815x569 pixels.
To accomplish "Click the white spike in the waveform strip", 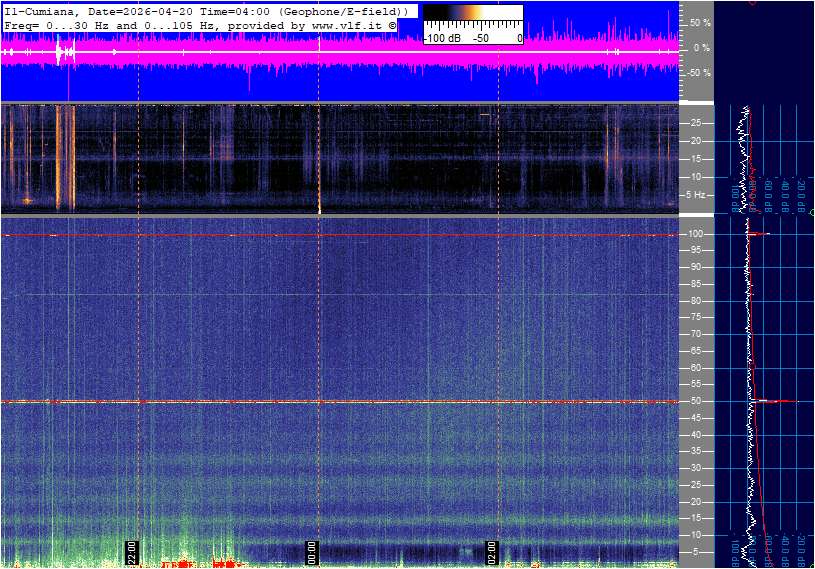I will tap(62, 52).
